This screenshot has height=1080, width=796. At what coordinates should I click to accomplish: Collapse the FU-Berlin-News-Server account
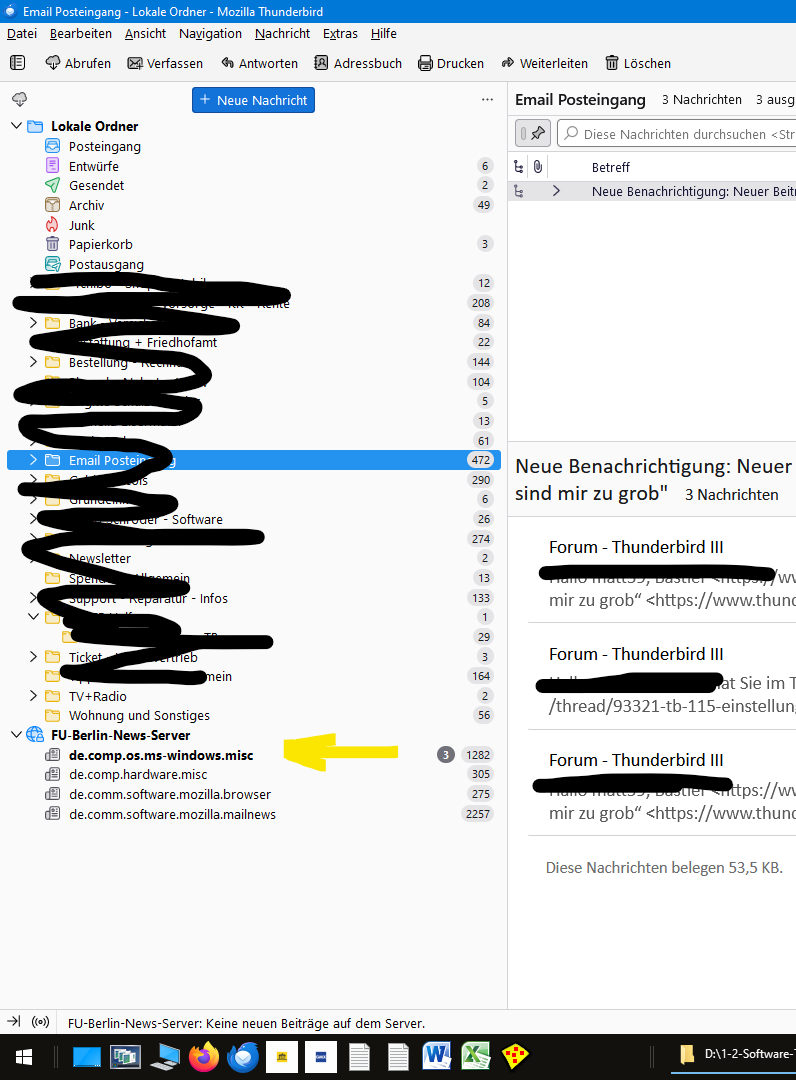pyautogui.click(x=17, y=735)
